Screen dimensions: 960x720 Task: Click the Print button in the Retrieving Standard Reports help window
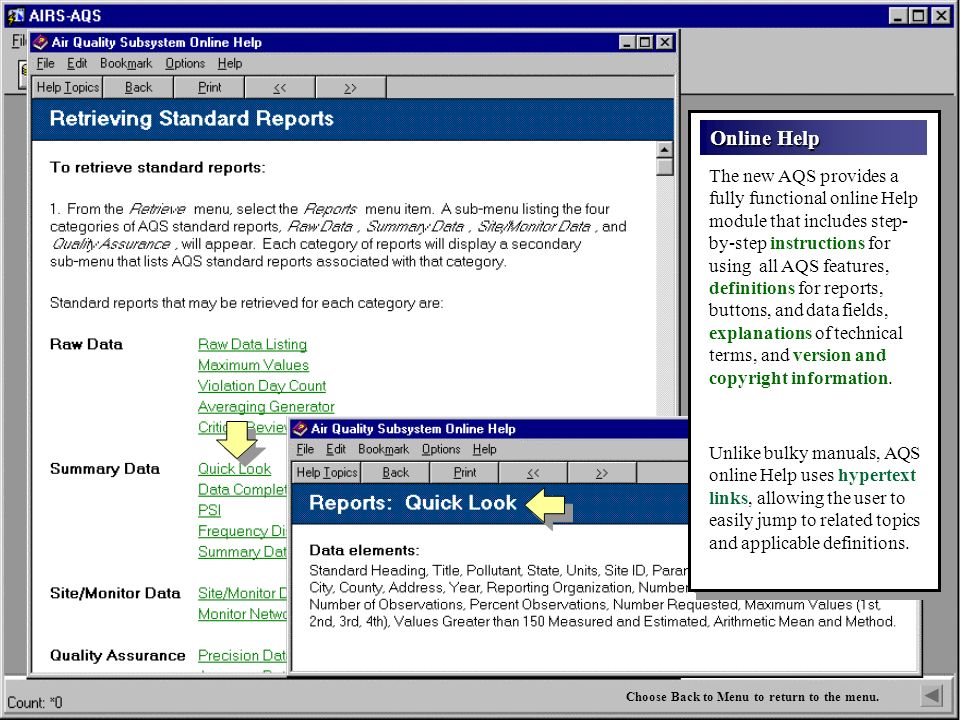tap(209, 88)
